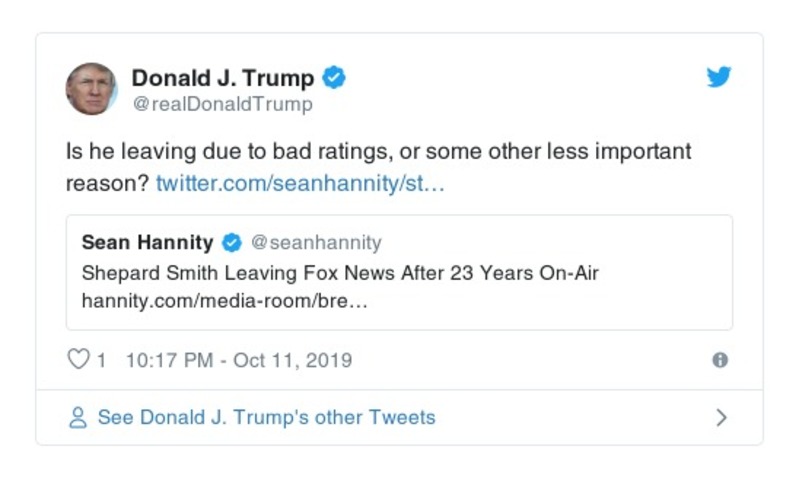The image size is (799, 478).
Task: Click Sean Hannity's verified badge
Action: click(232, 243)
